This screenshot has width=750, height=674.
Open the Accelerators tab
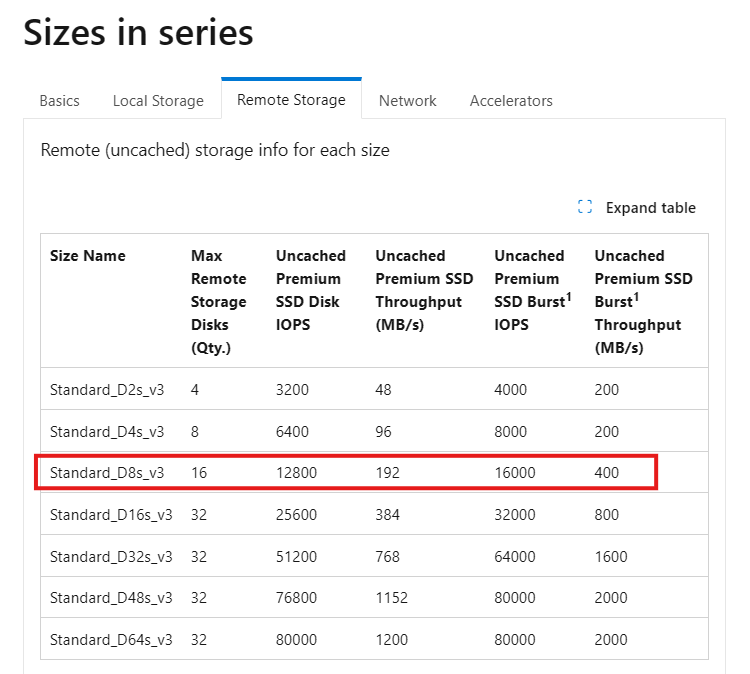pyautogui.click(x=511, y=101)
